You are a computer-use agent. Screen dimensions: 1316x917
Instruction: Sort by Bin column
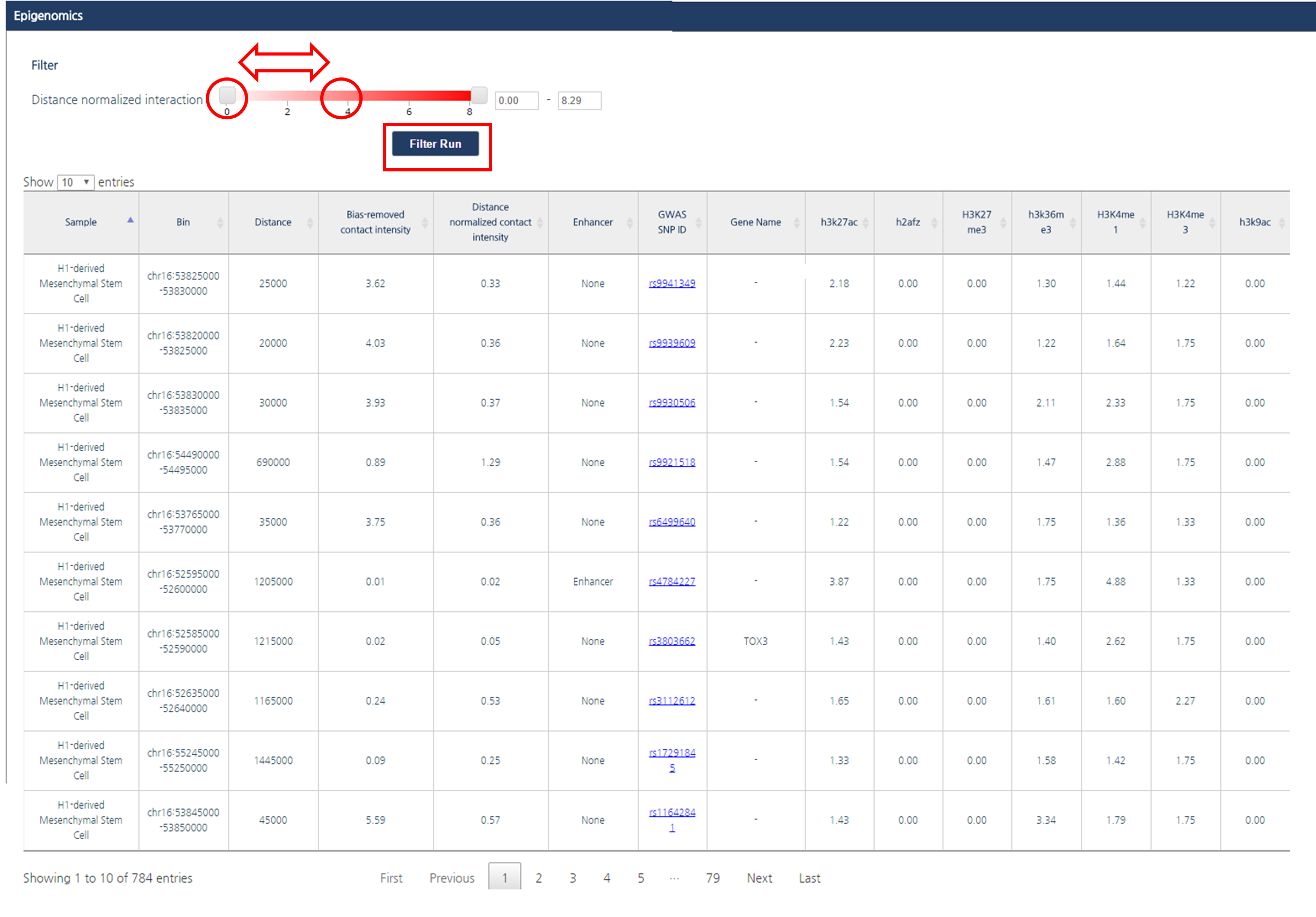click(183, 222)
